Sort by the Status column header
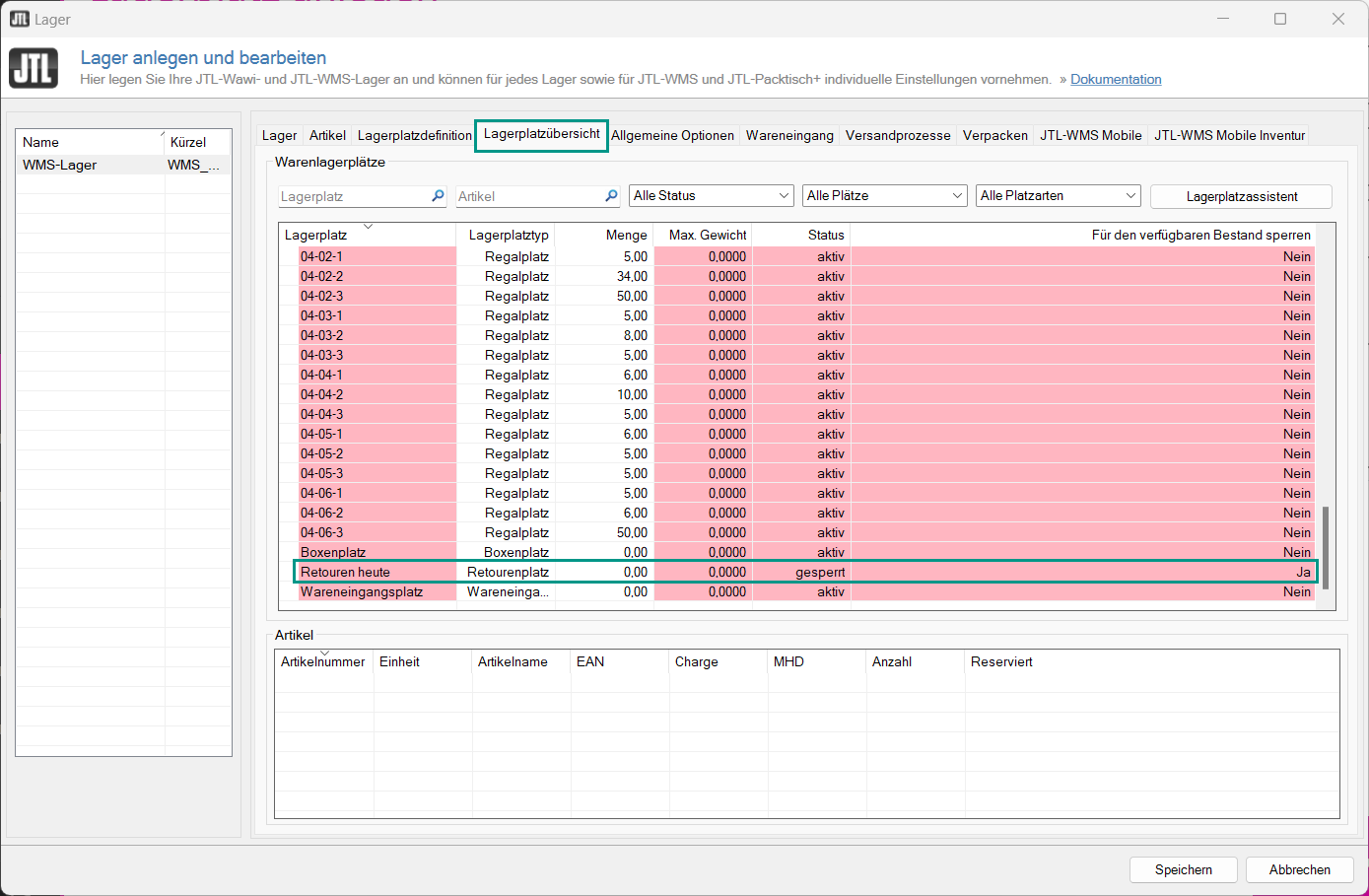1369x896 pixels. 801,235
